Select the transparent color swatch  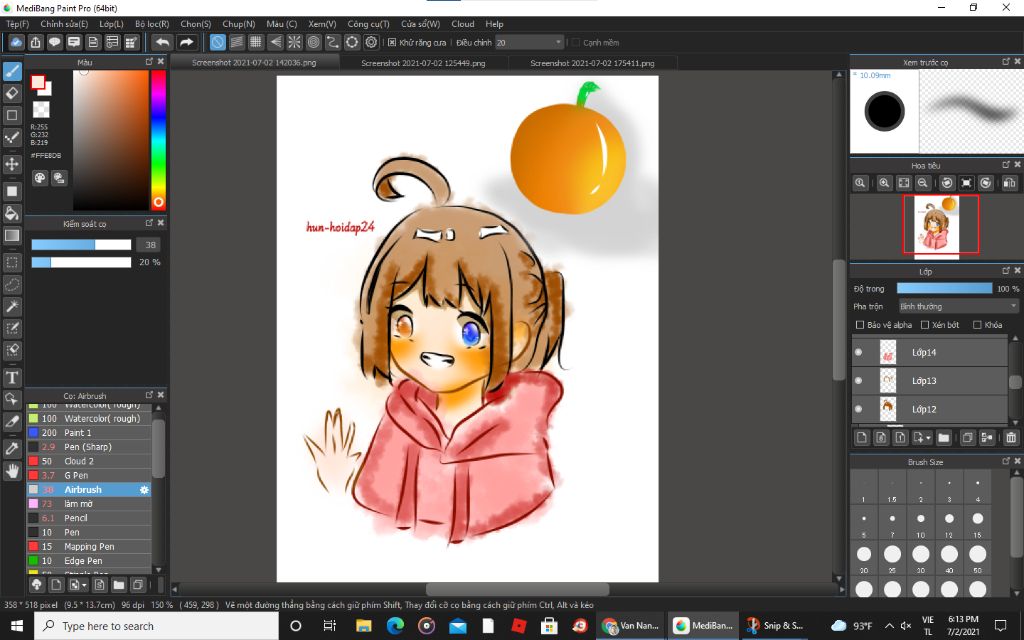click(x=41, y=109)
